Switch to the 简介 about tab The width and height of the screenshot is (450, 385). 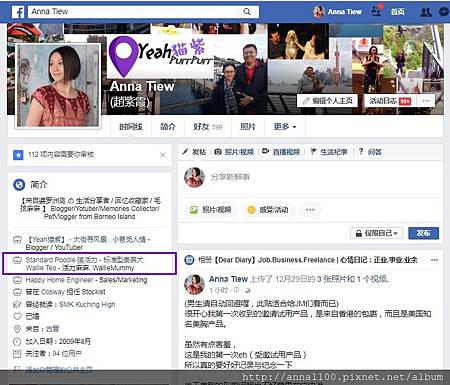tap(168, 127)
